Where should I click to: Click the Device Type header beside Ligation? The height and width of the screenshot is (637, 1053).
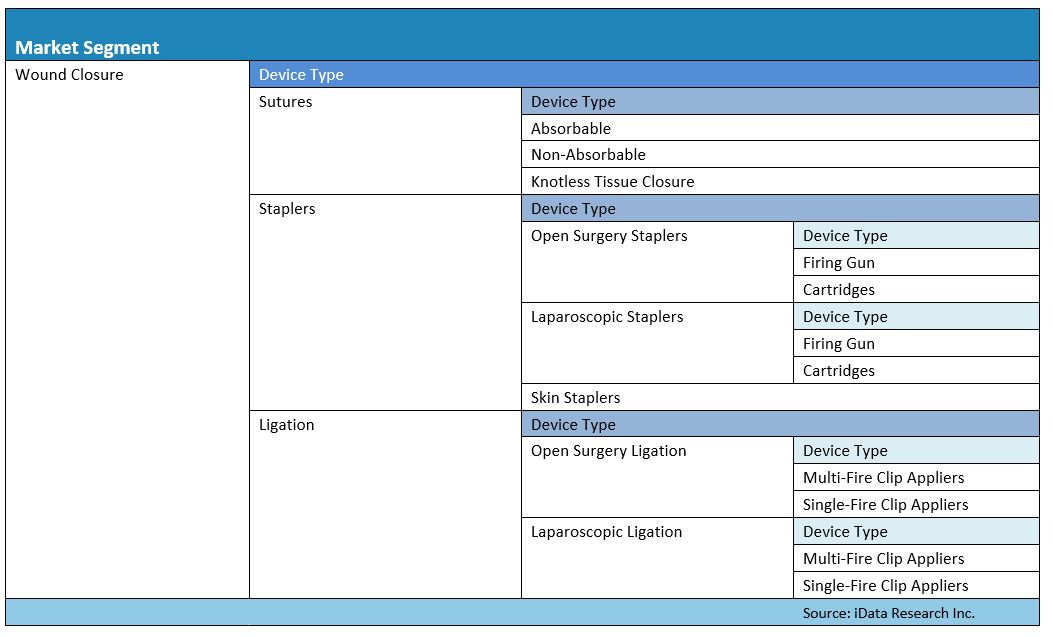pyautogui.click(x=780, y=424)
